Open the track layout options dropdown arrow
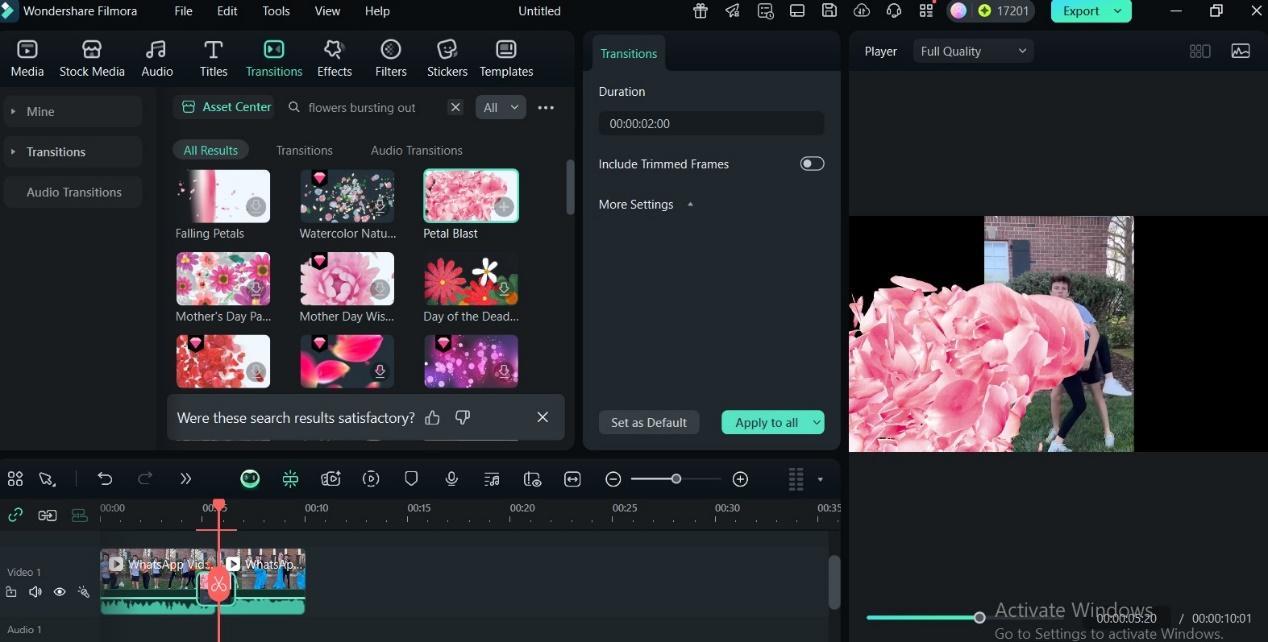 (820, 479)
